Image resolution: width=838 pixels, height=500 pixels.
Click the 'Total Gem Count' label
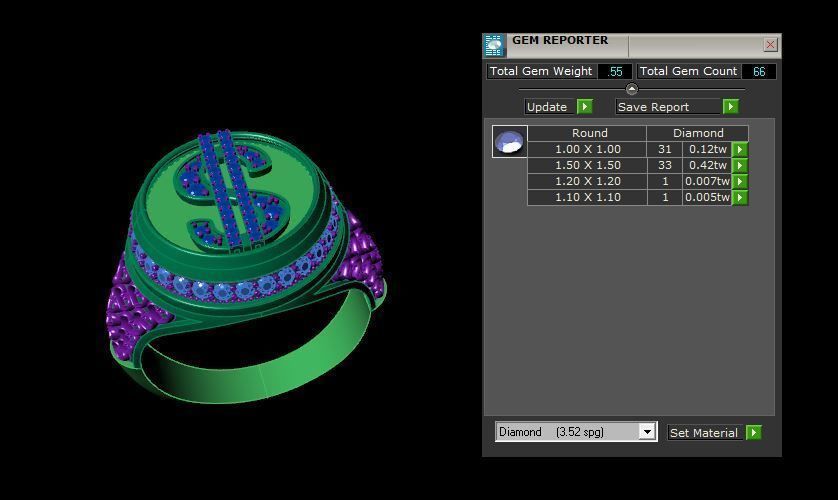(x=688, y=72)
